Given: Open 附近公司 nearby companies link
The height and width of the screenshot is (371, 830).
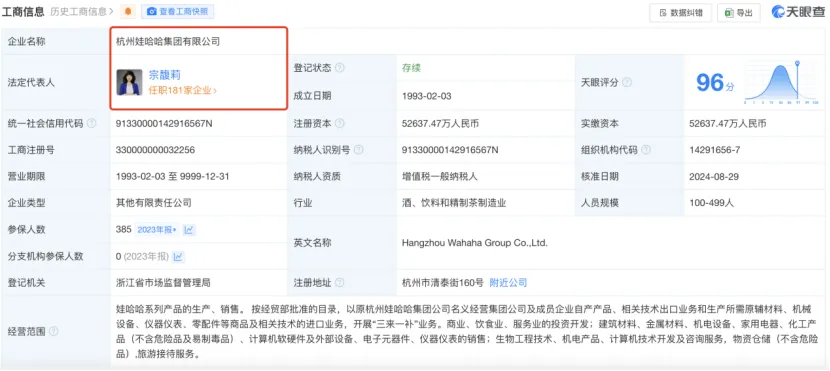Looking at the screenshot, I should pos(508,283).
